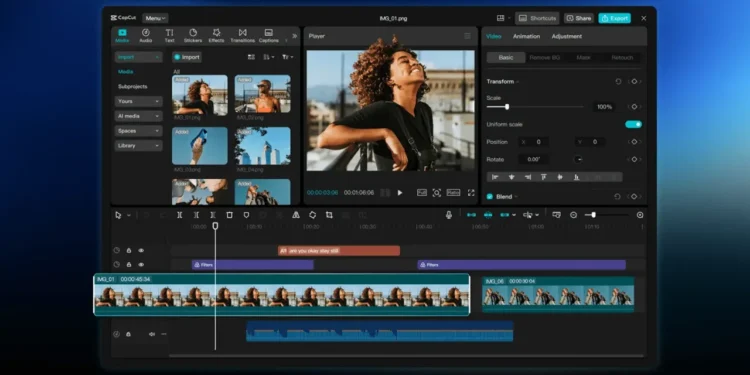Viewport: 750px width, 375px height.
Task: Toggle the auto snapping link button
Action: pyautogui.click(x=488, y=215)
